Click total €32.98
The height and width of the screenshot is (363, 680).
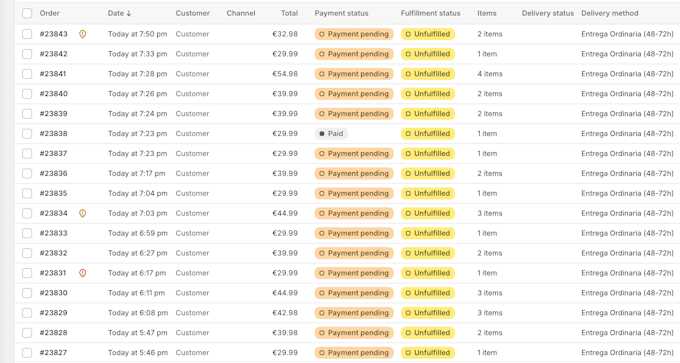tap(285, 34)
